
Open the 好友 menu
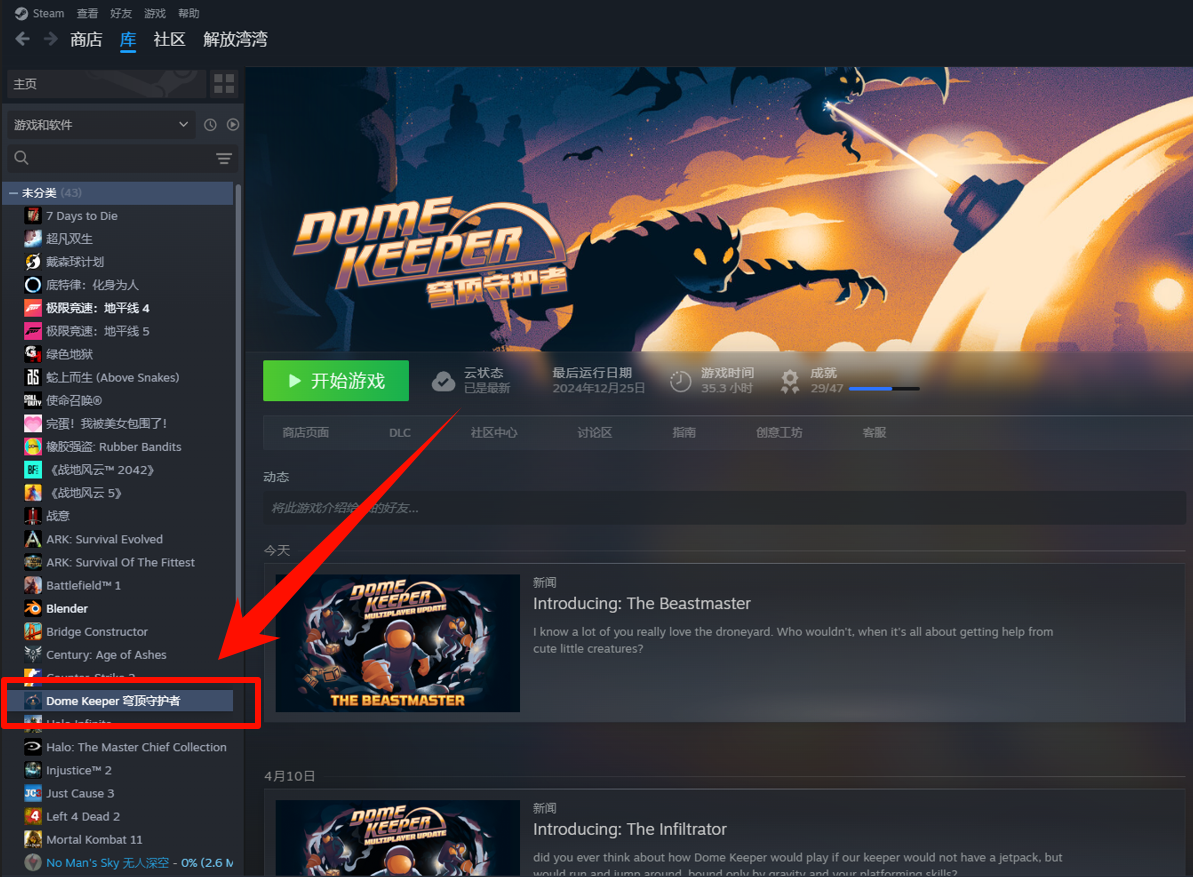[121, 14]
